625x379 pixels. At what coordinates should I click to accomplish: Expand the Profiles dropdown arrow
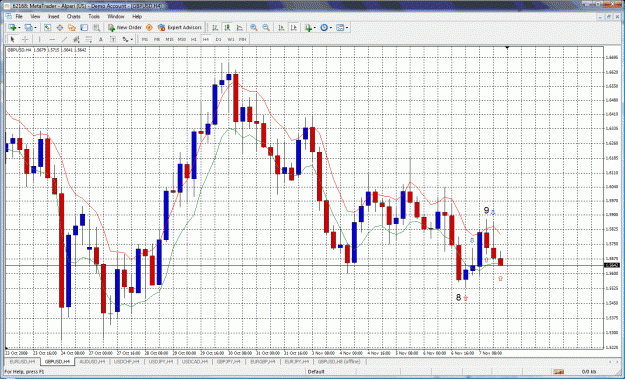tap(35, 27)
